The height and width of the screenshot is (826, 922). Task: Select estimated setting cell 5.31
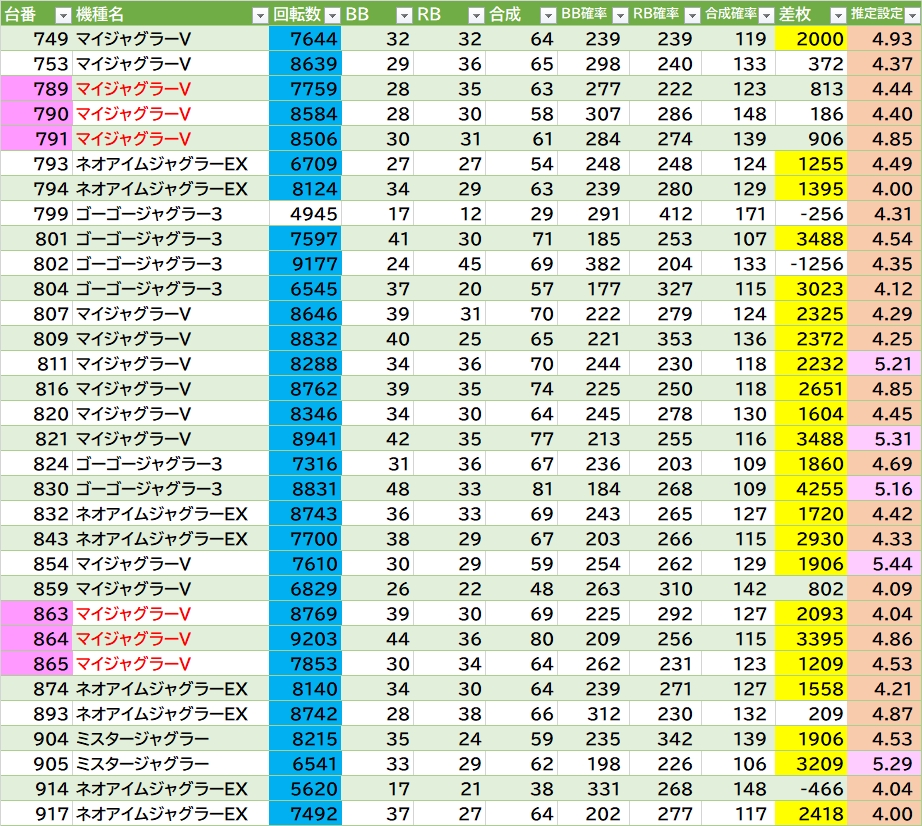tap(885, 439)
